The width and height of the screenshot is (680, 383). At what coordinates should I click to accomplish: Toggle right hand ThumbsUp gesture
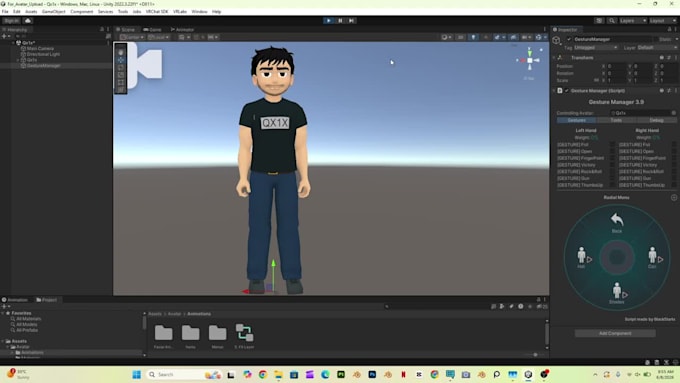[674, 185]
